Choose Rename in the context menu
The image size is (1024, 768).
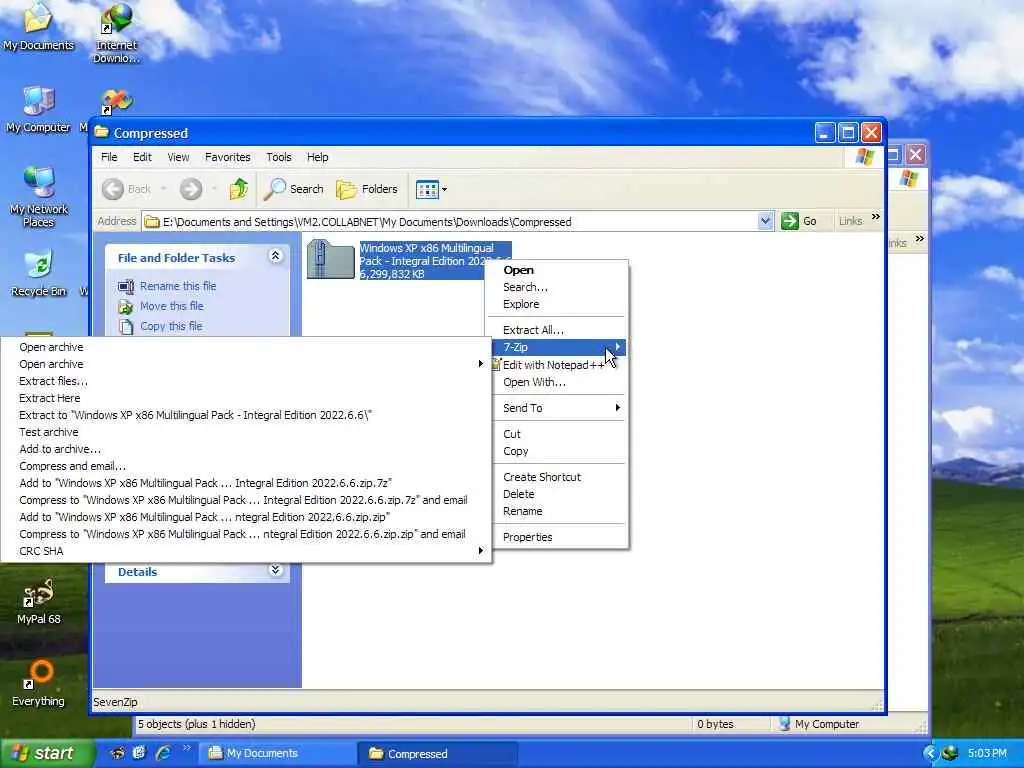click(x=557, y=511)
